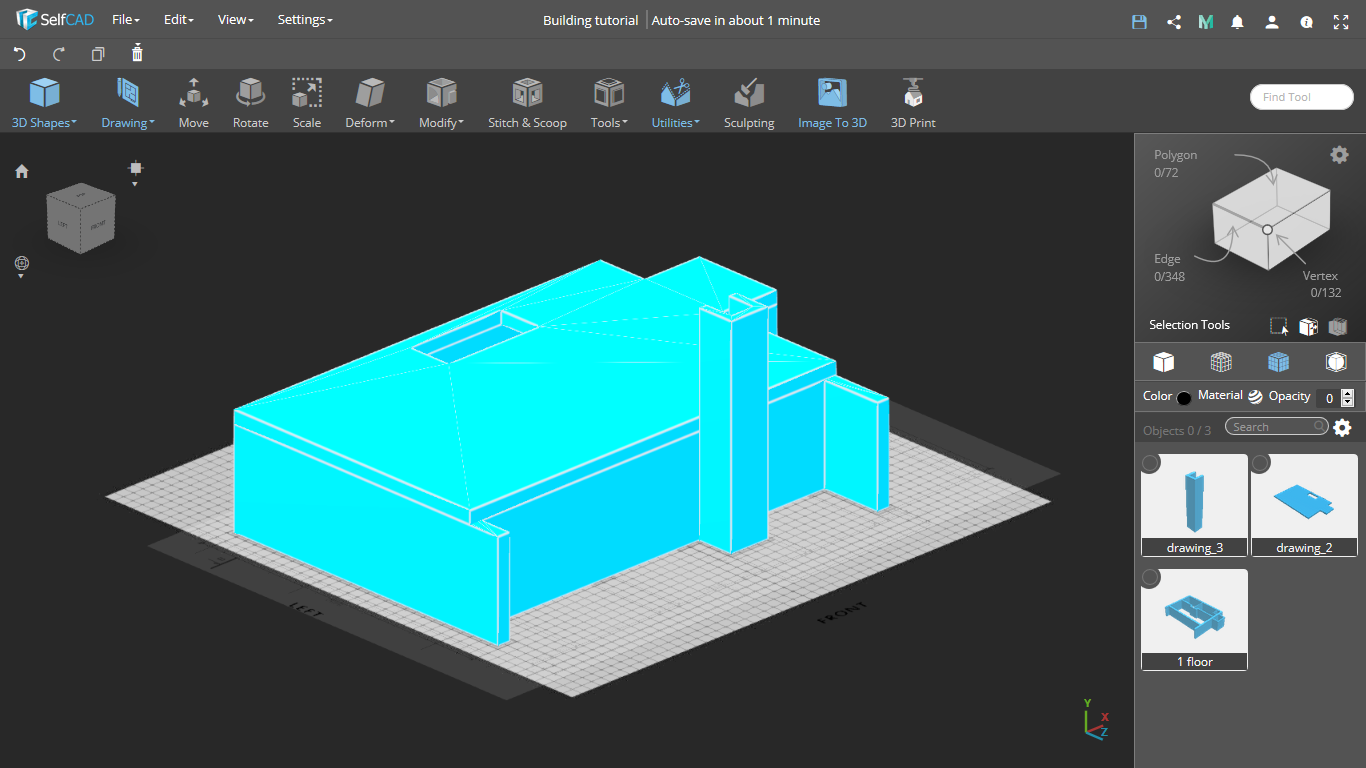
Task: Click the Opacity stepper arrows
Action: [x=1347, y=397]
